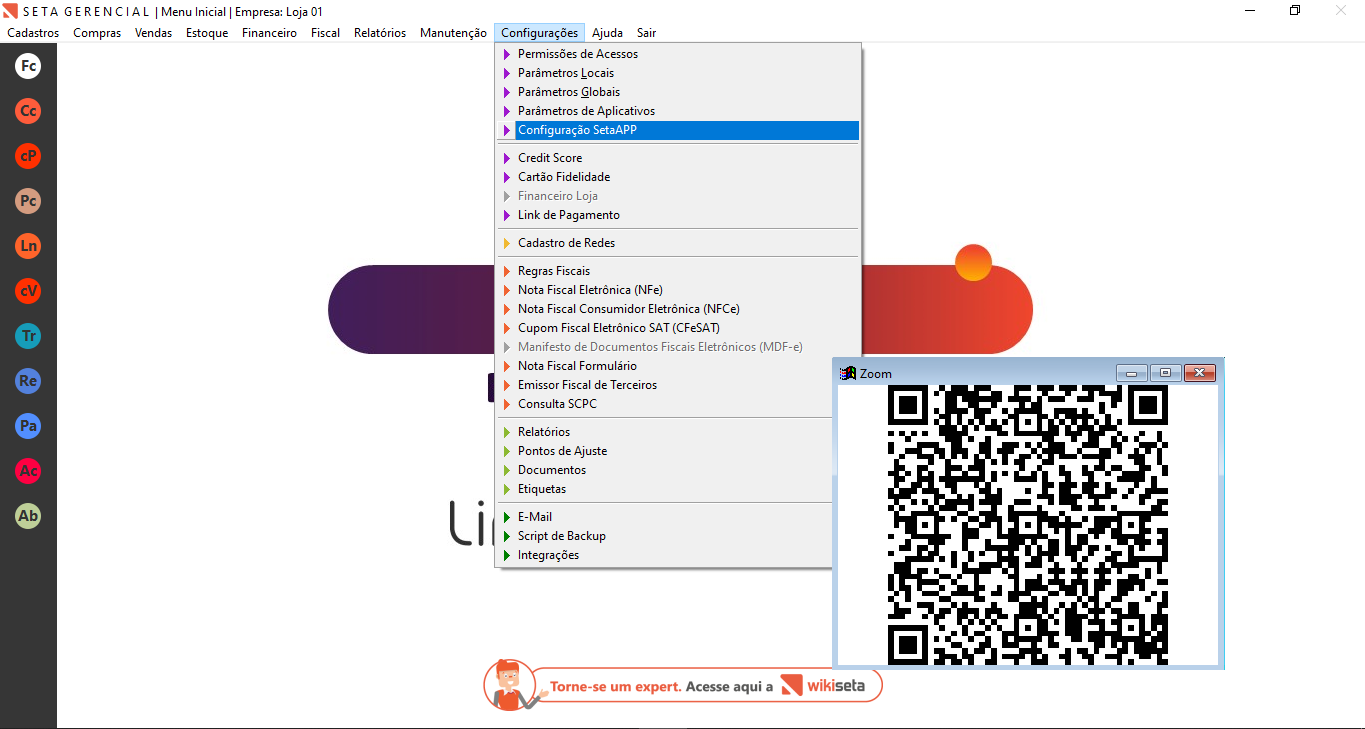
Task: Click the QR code in Zoom window
Action: point(1028,525)
